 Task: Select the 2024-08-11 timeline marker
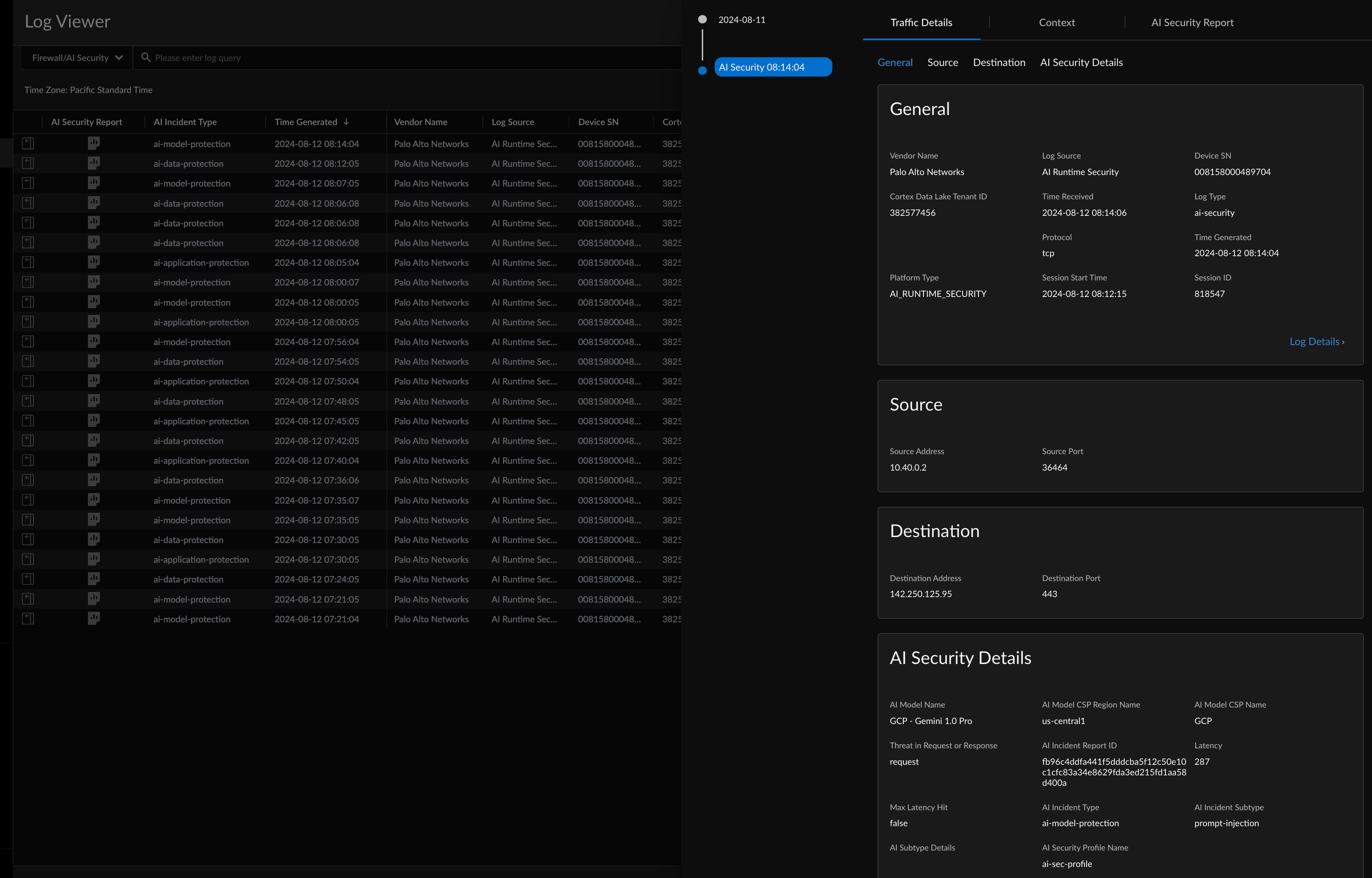(x=703, y=19)
